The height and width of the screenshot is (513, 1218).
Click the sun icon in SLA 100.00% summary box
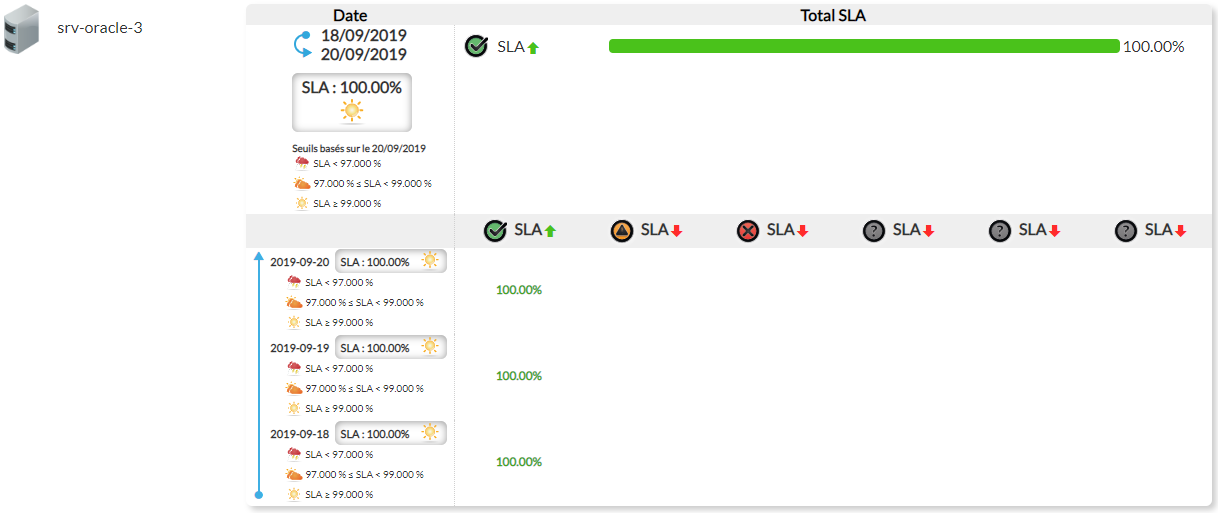tap(352, 111)
